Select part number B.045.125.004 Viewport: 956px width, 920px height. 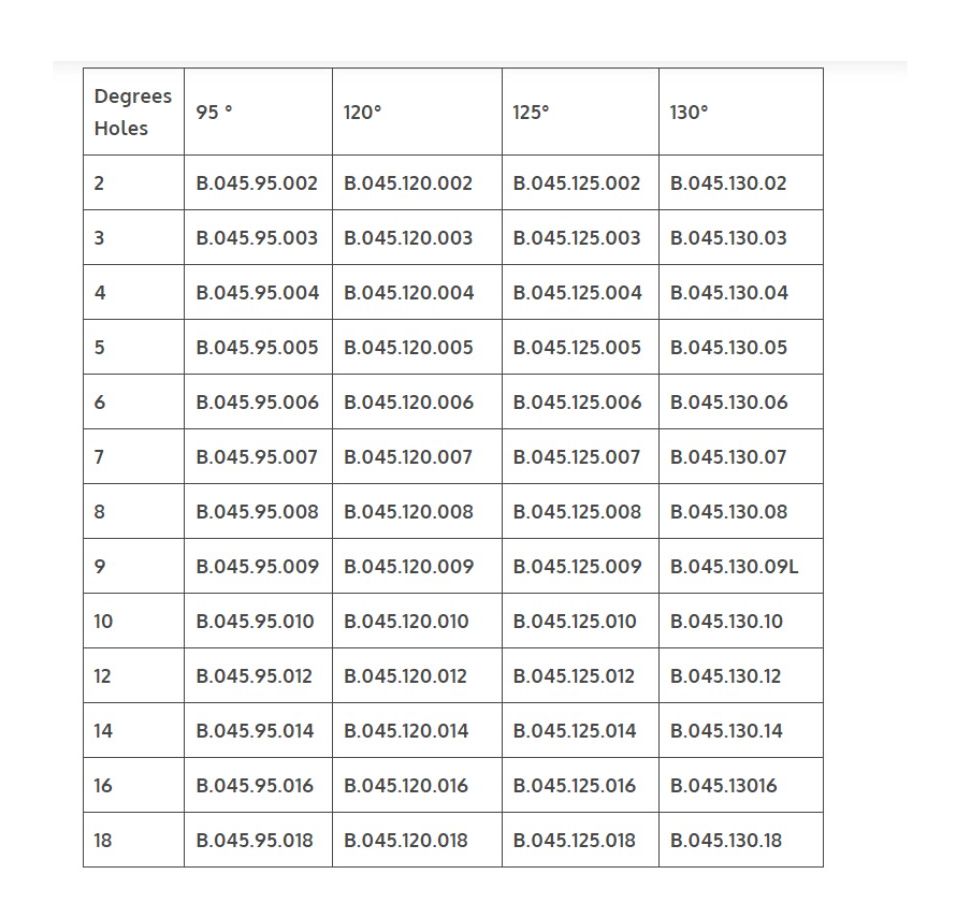(x=577, y=293)
